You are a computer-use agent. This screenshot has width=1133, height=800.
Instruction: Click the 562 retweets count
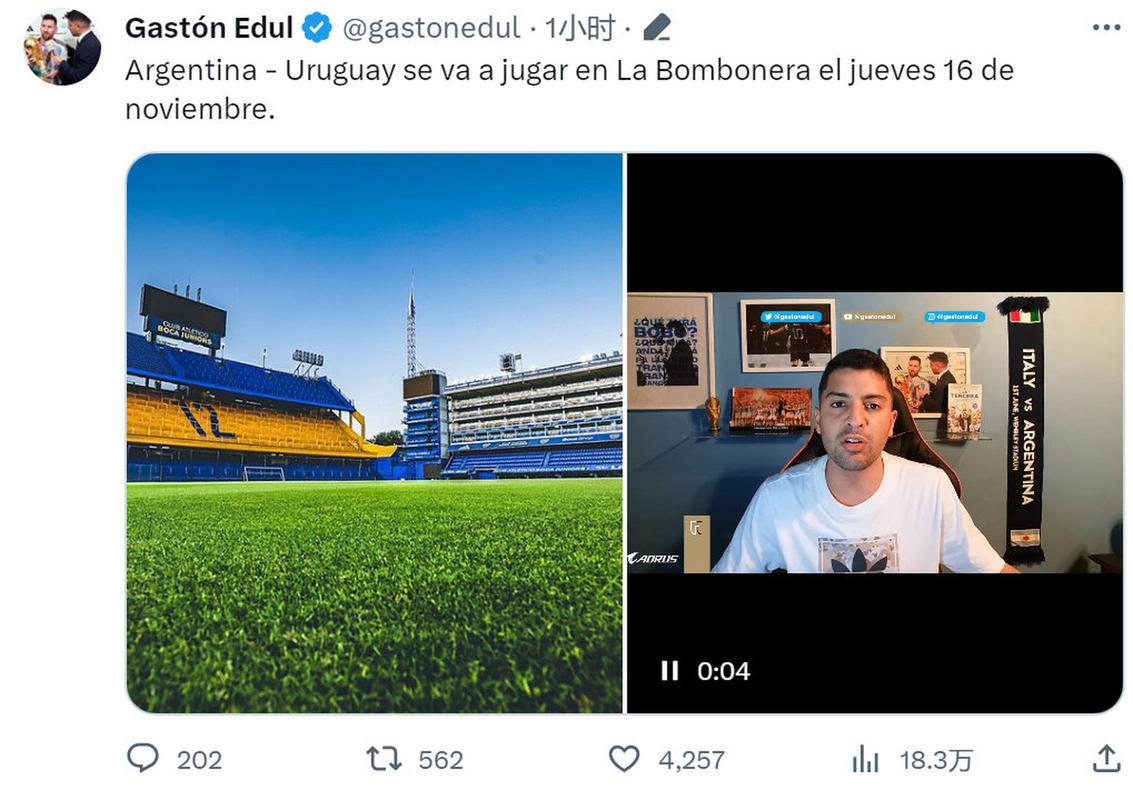pos(441,760)
